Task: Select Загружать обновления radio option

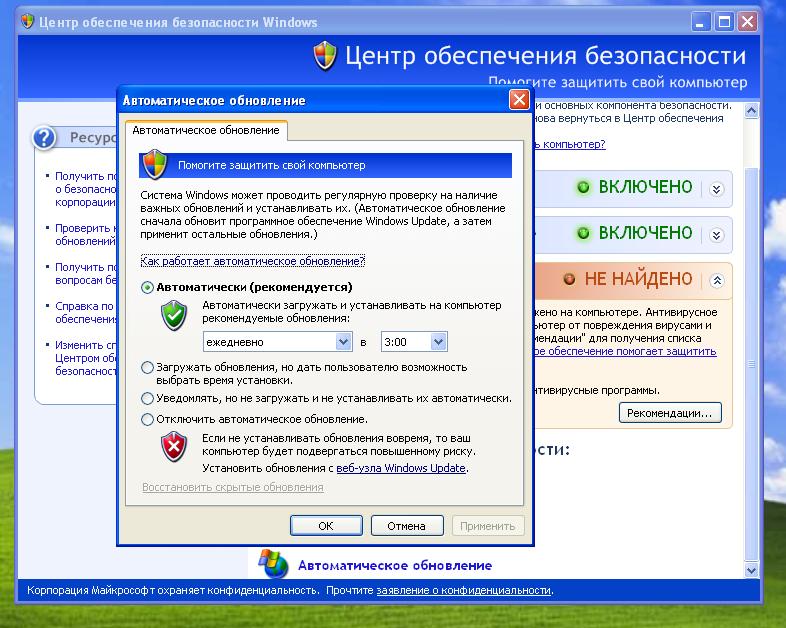Action: [x=147, y=367]
